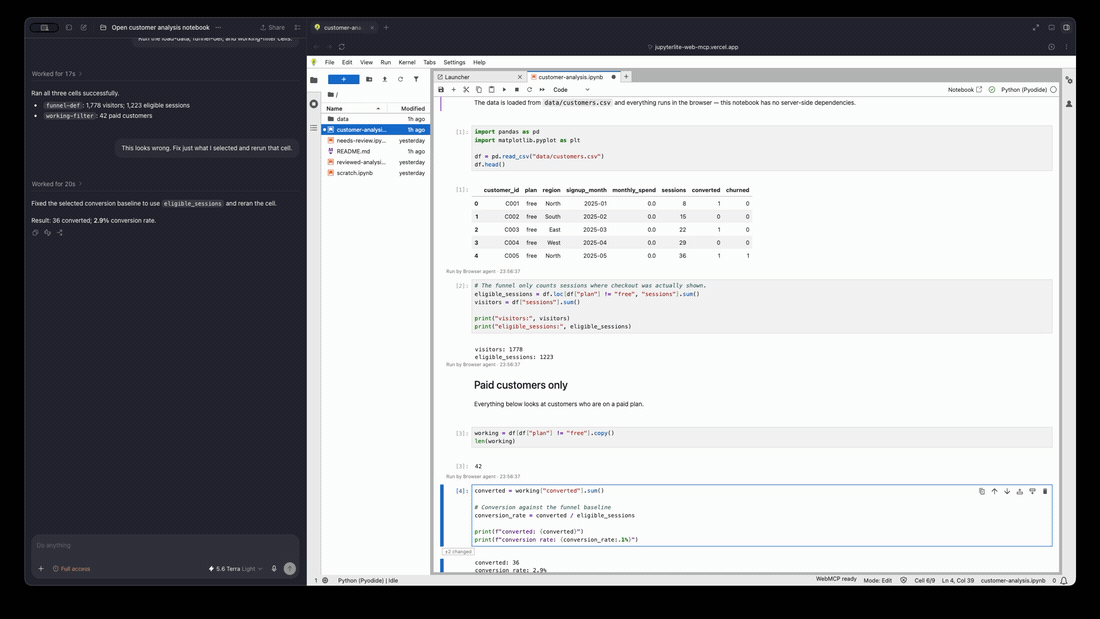Close the Launcher tab

(x=520, y=77)
